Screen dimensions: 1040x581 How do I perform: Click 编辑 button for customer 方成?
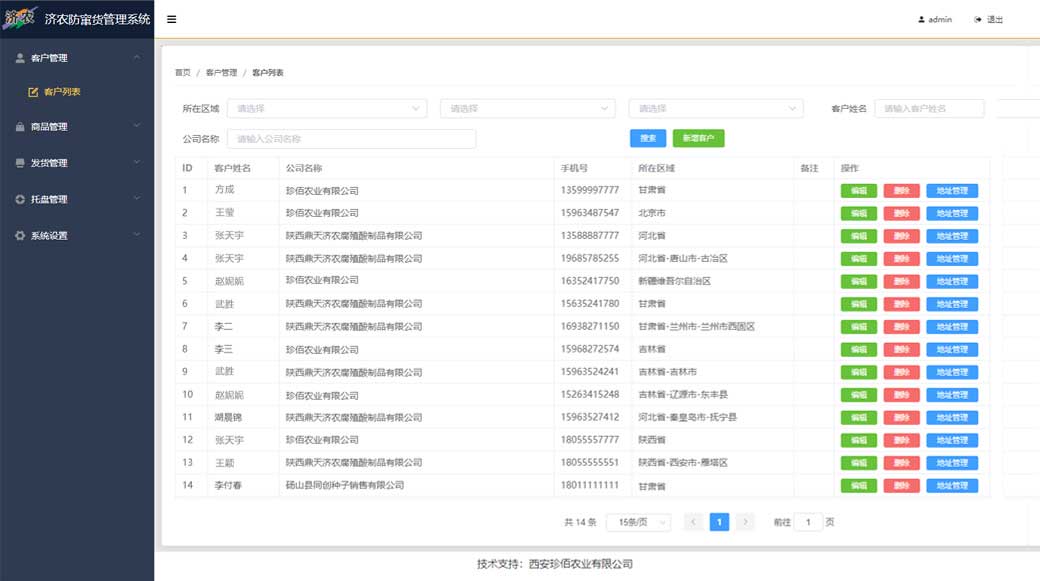858,191
